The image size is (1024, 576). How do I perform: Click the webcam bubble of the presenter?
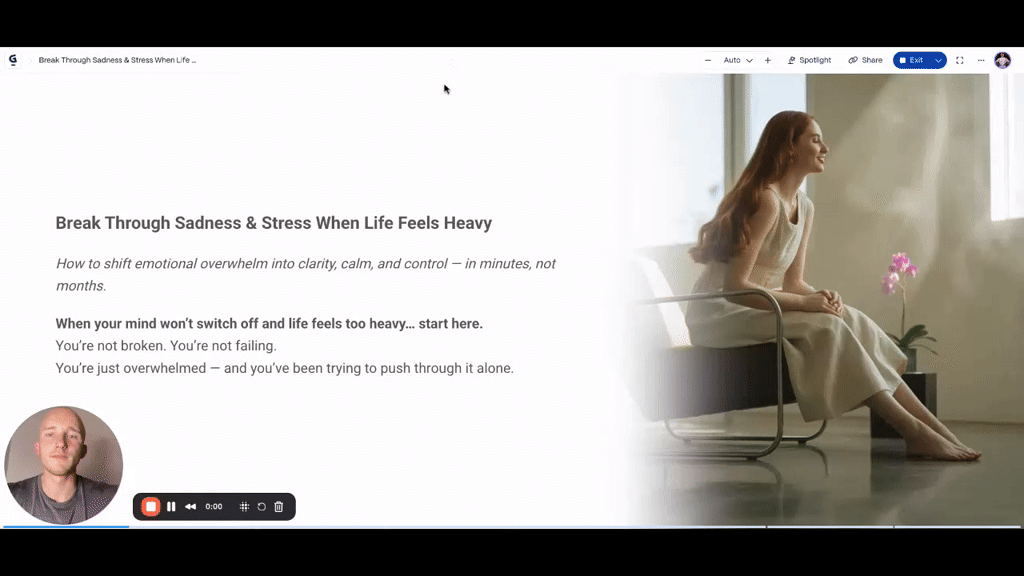pos(63,466)
